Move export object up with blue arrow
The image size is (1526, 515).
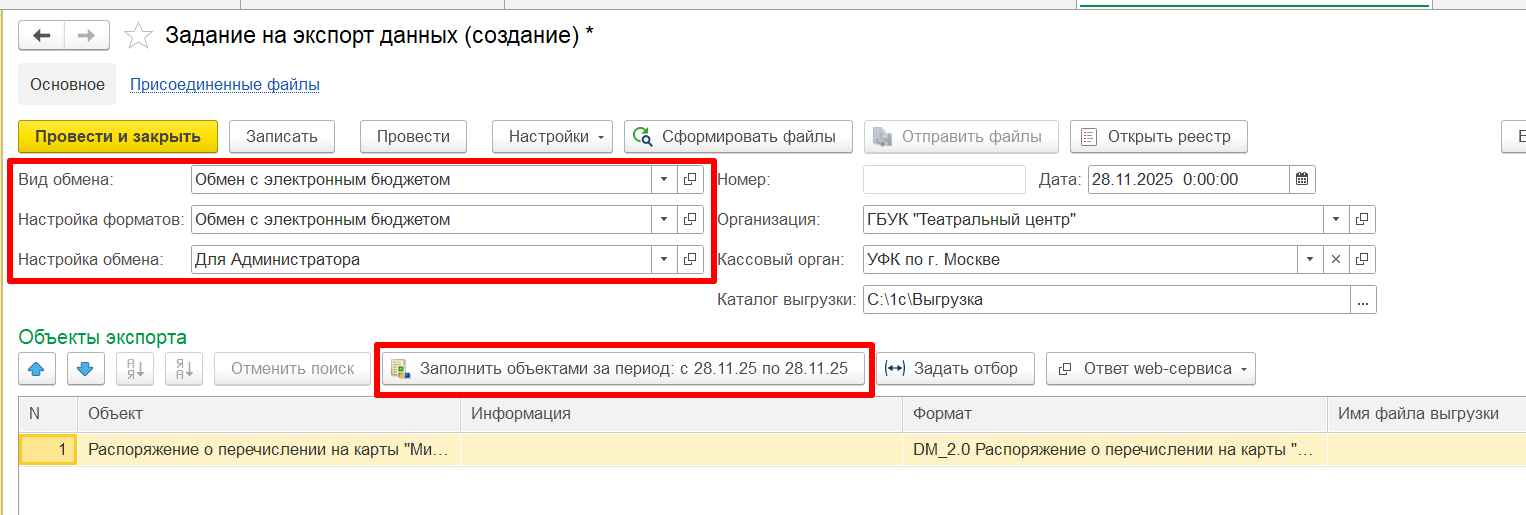click(37, 368)
